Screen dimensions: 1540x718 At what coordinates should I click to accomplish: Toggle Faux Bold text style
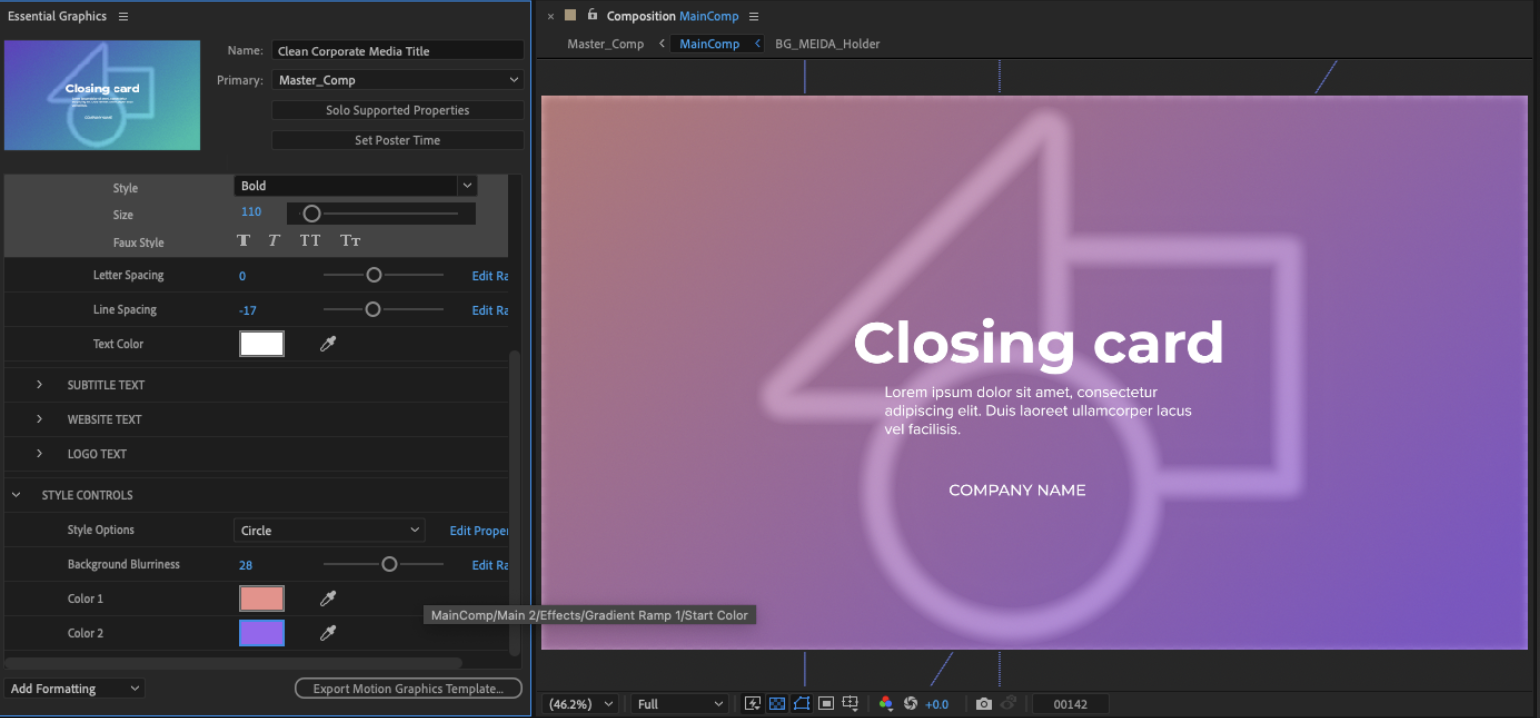click(x=243, y=241)
